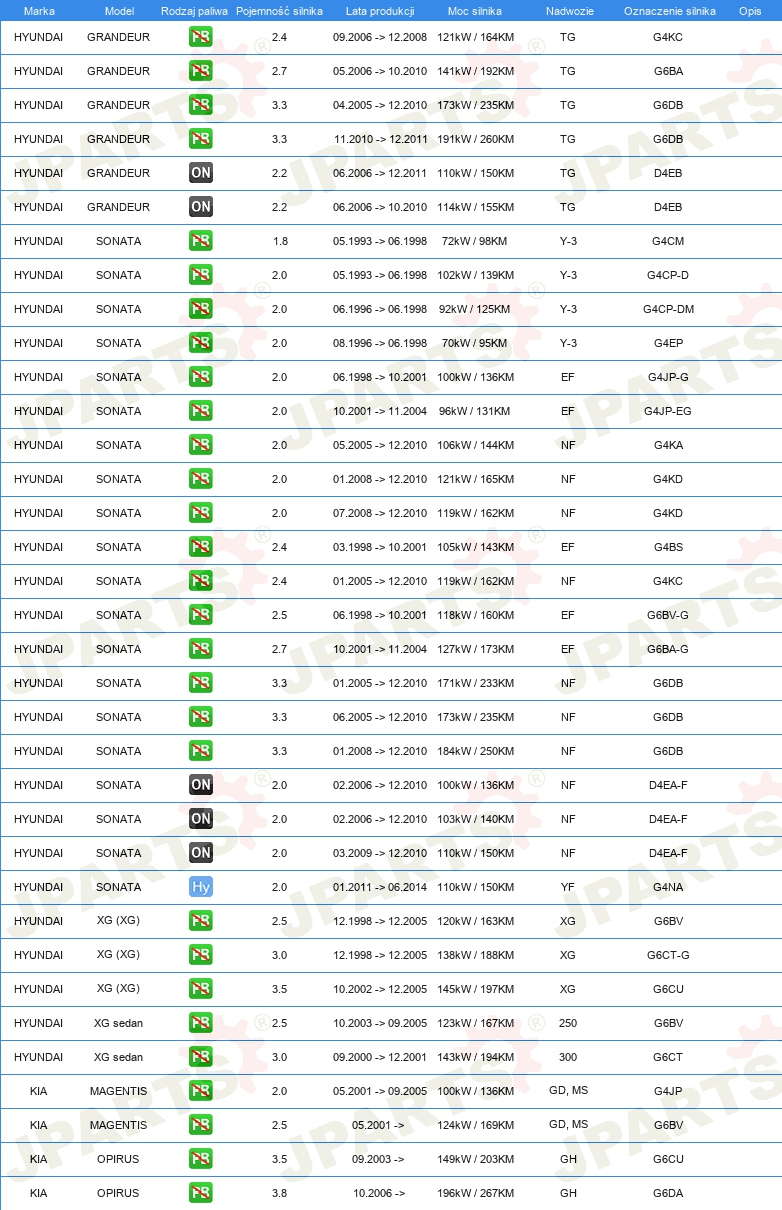Click production years 10.2003 -> 09.2005

(380, 1023)
